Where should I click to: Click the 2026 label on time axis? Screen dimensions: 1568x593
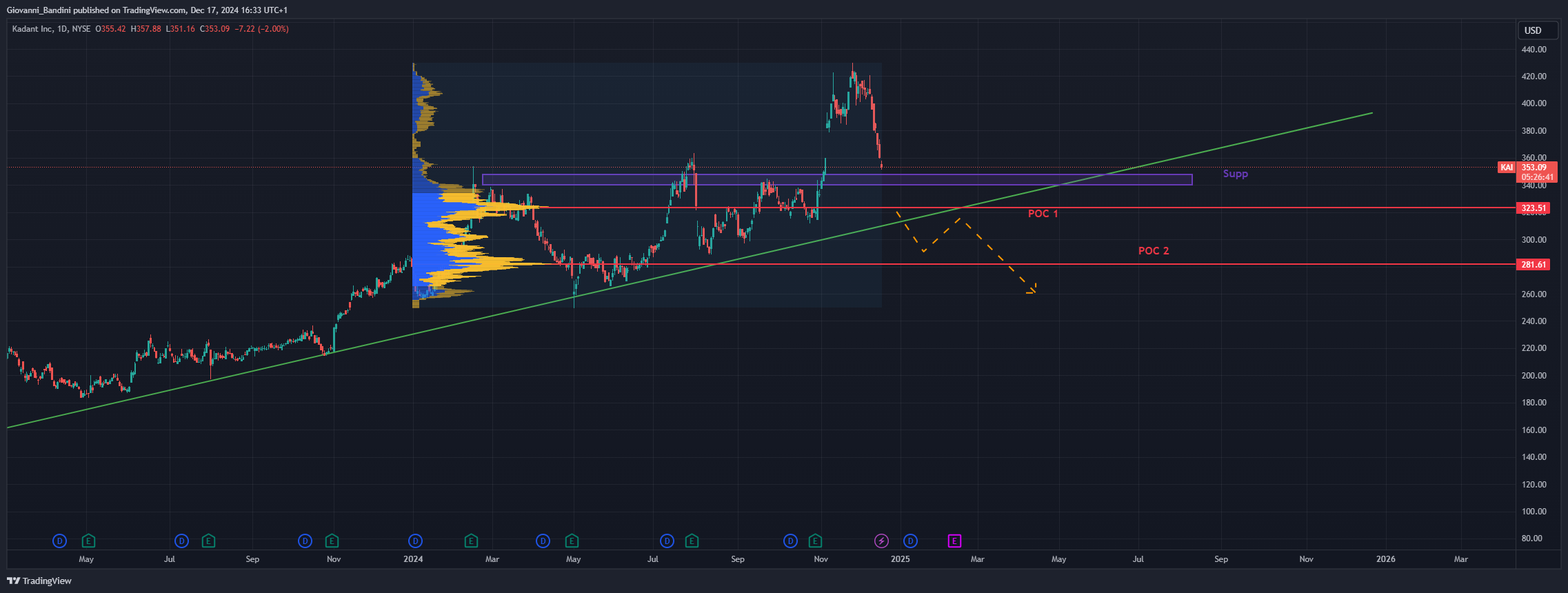pyautogui.click(x=1385, y=559)
